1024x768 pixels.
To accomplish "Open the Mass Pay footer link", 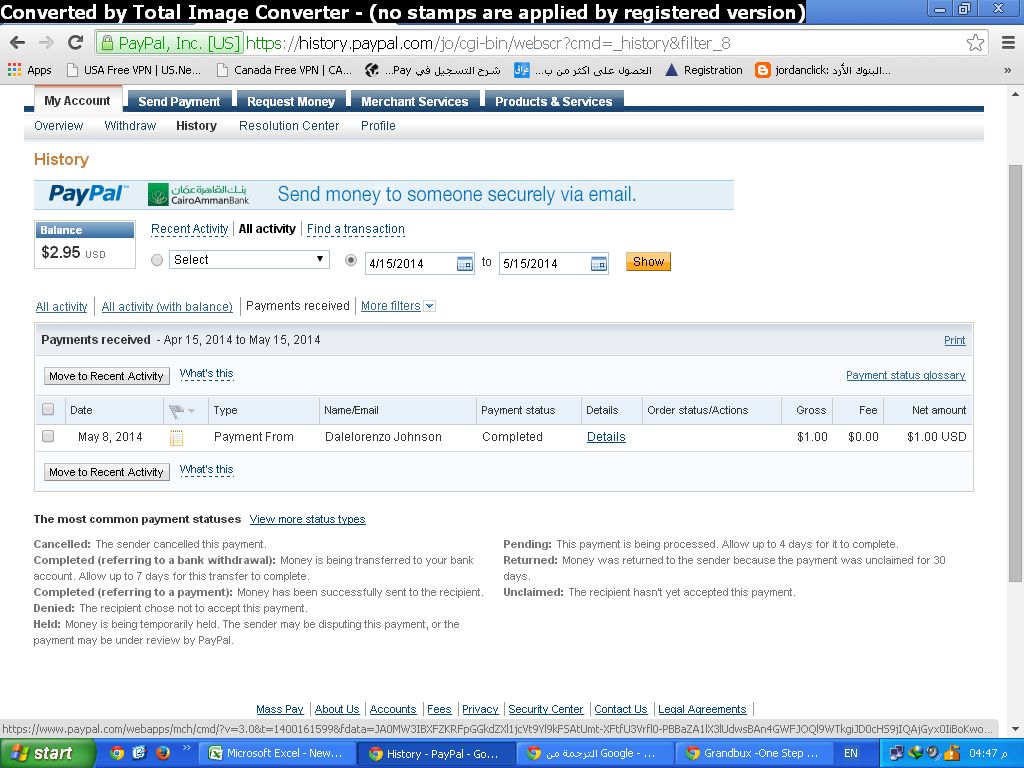I will [280, 709].
